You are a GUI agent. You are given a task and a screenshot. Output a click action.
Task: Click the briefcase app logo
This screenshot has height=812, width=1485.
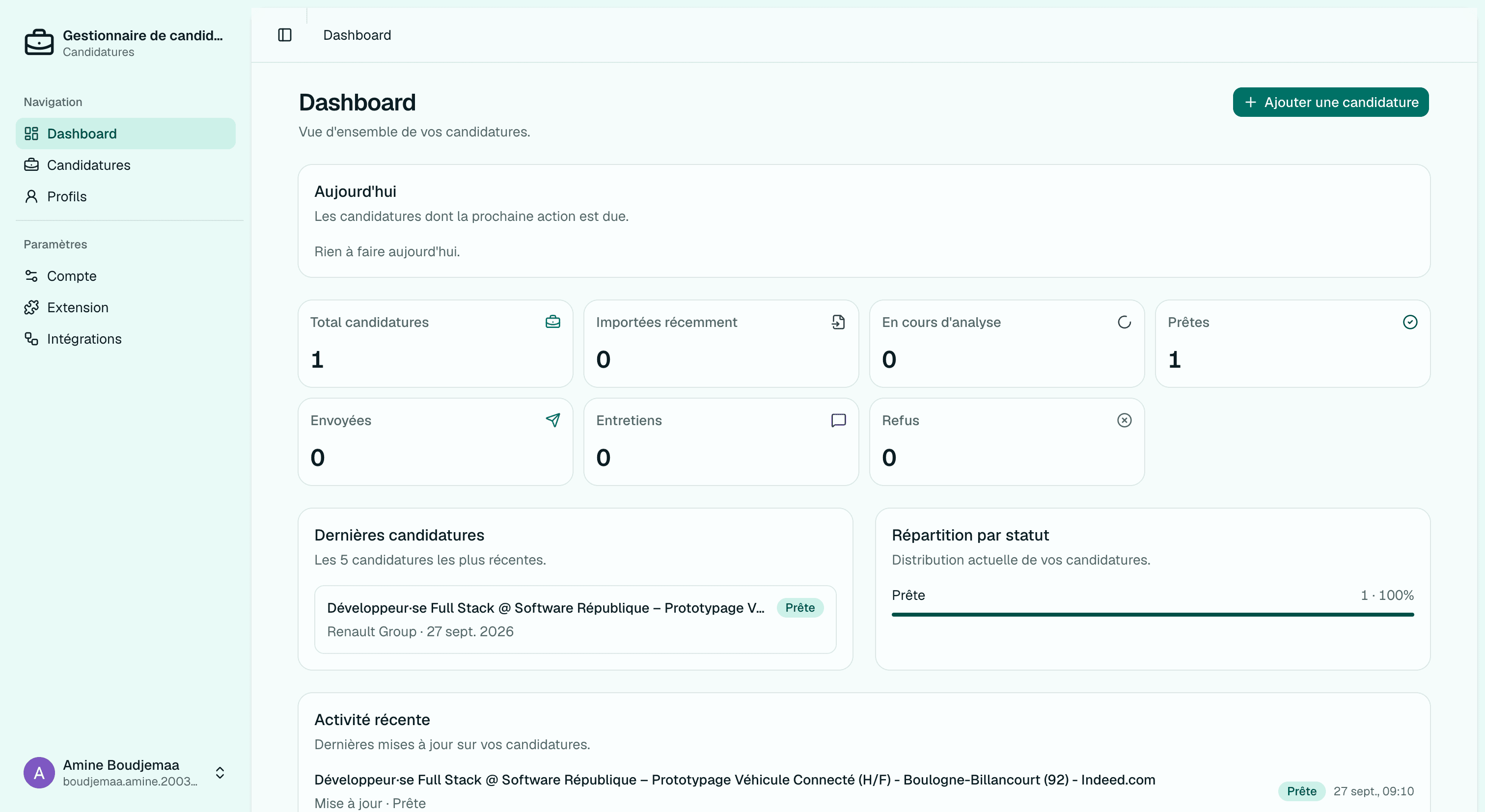(39, 43)
